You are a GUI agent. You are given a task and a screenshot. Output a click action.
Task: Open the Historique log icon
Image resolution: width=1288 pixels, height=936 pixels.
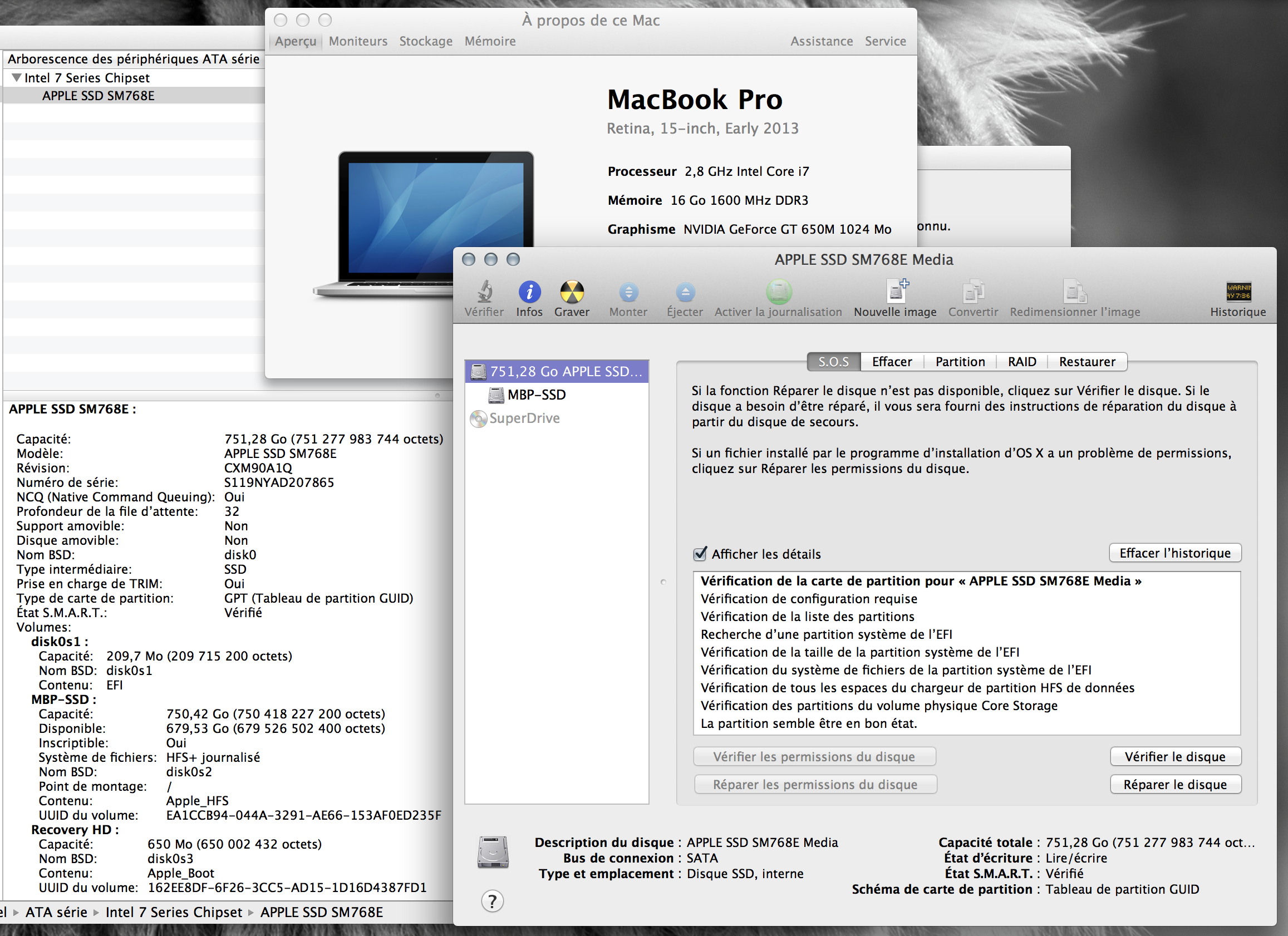click(x=1238, y=292)
